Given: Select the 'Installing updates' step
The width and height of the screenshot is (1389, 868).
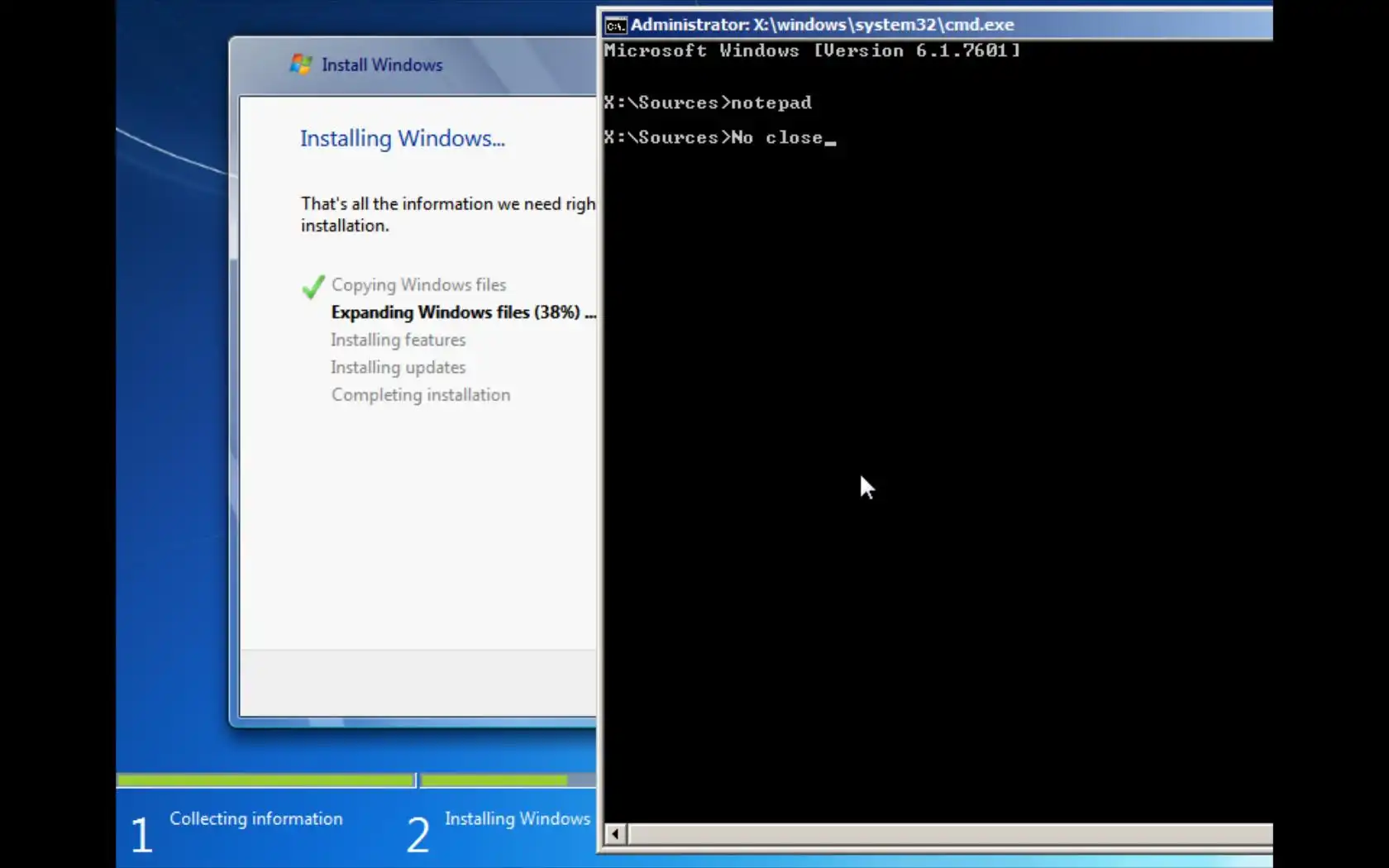Looking at the screenshot, I should coord(398,367).
